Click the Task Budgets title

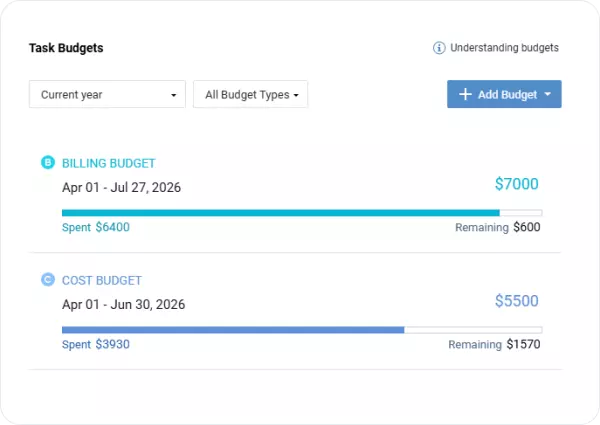tap(66, 48)
